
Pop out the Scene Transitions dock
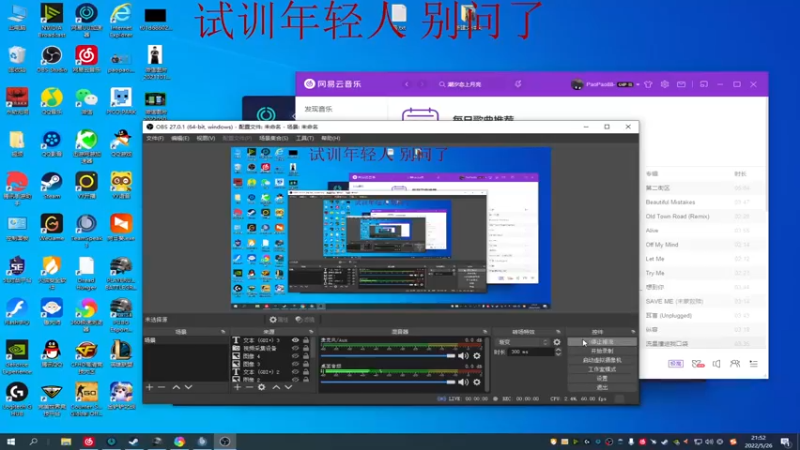(x=558, y=332)
